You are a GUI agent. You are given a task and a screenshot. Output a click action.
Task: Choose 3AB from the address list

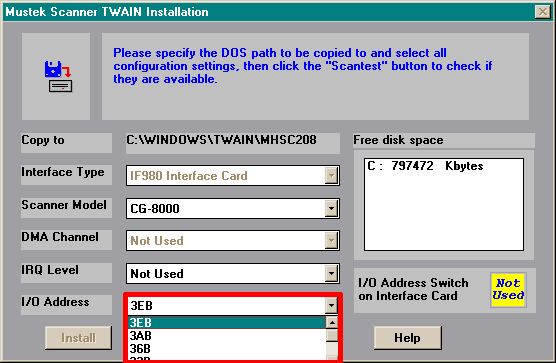227,335
